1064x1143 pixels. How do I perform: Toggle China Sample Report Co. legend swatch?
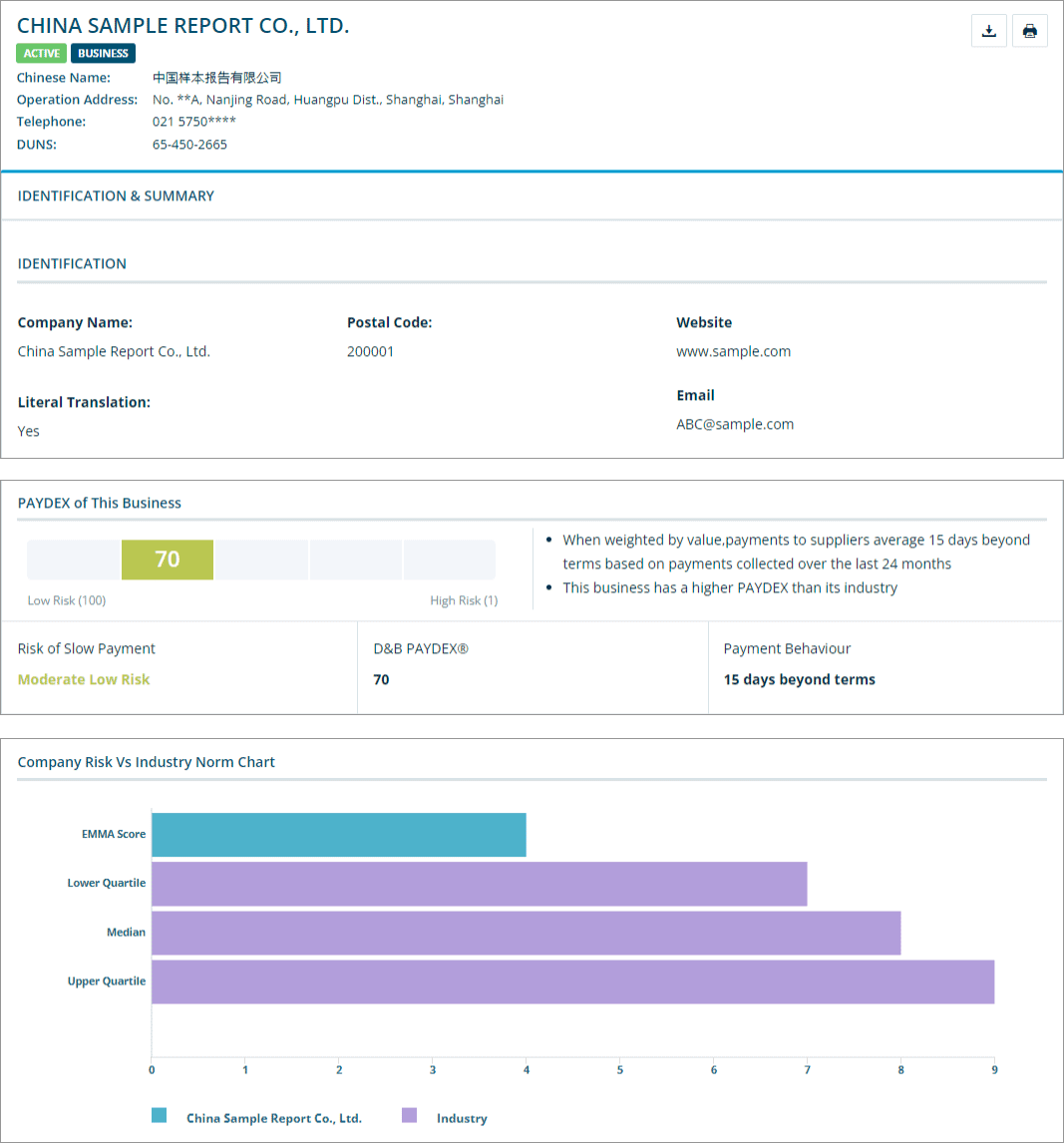[159, 1115]
